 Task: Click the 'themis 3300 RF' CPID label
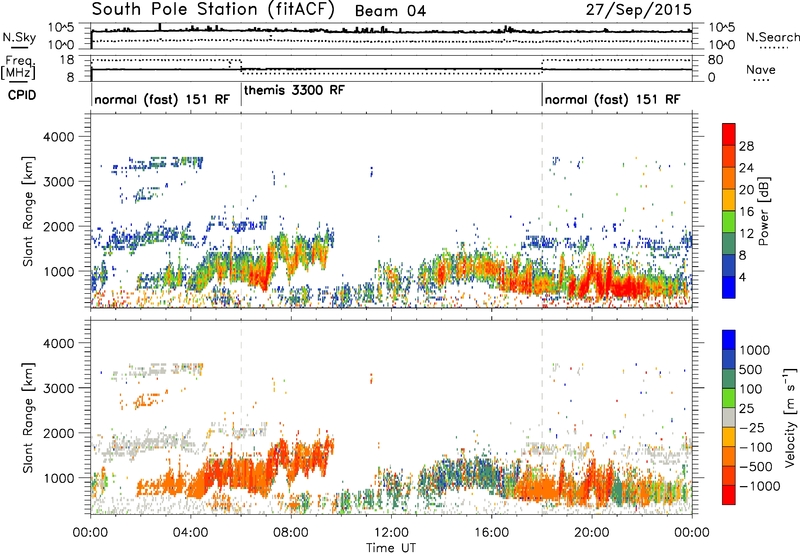click(x=294, y=91)
